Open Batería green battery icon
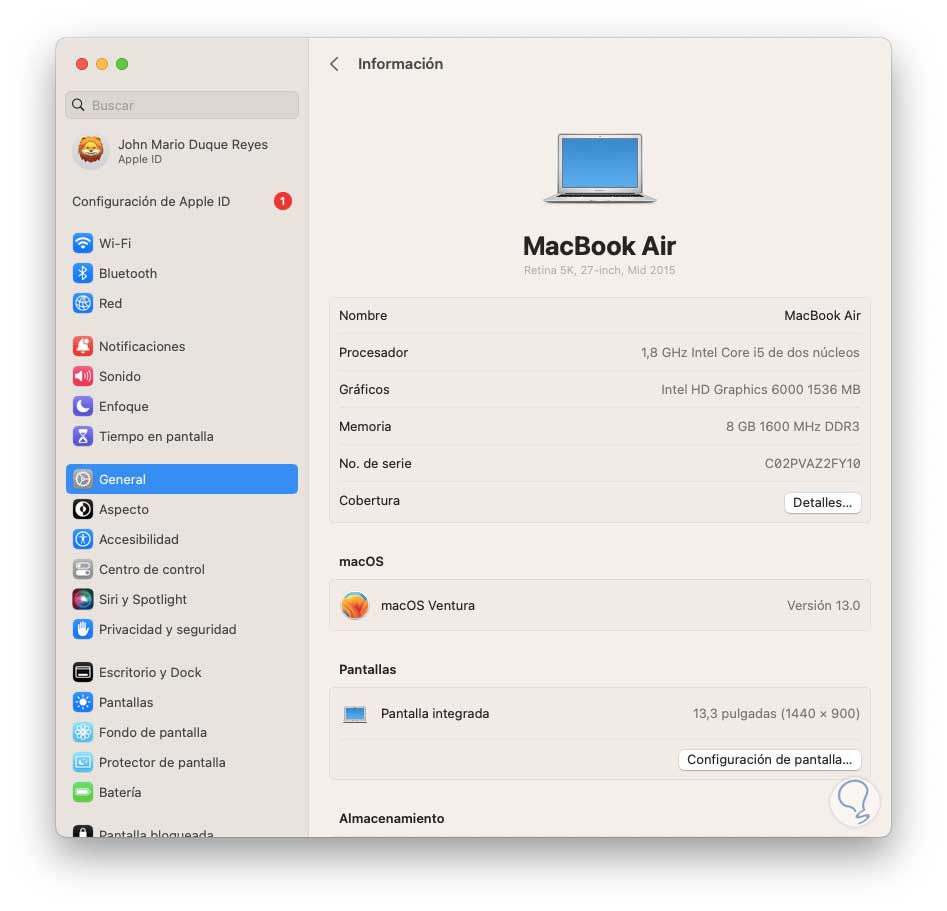 point(83,792)
